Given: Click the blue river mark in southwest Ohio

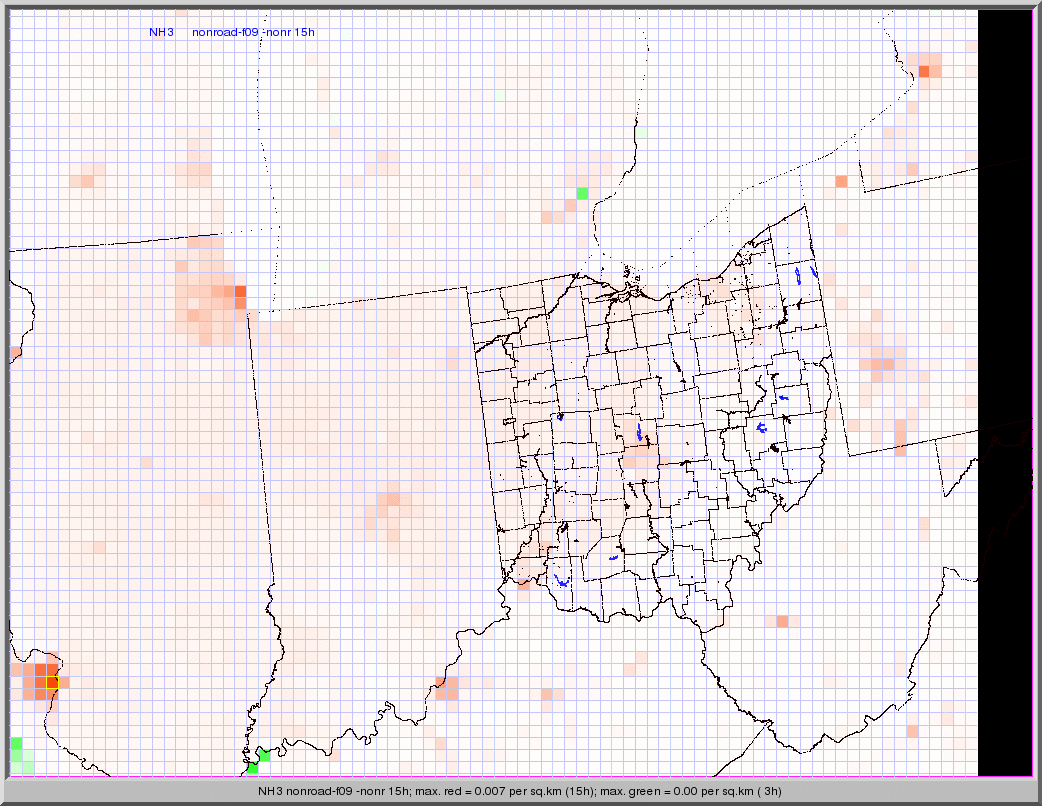Looking at the screenshot, I should pyautogui.click(x=561, y=580).
